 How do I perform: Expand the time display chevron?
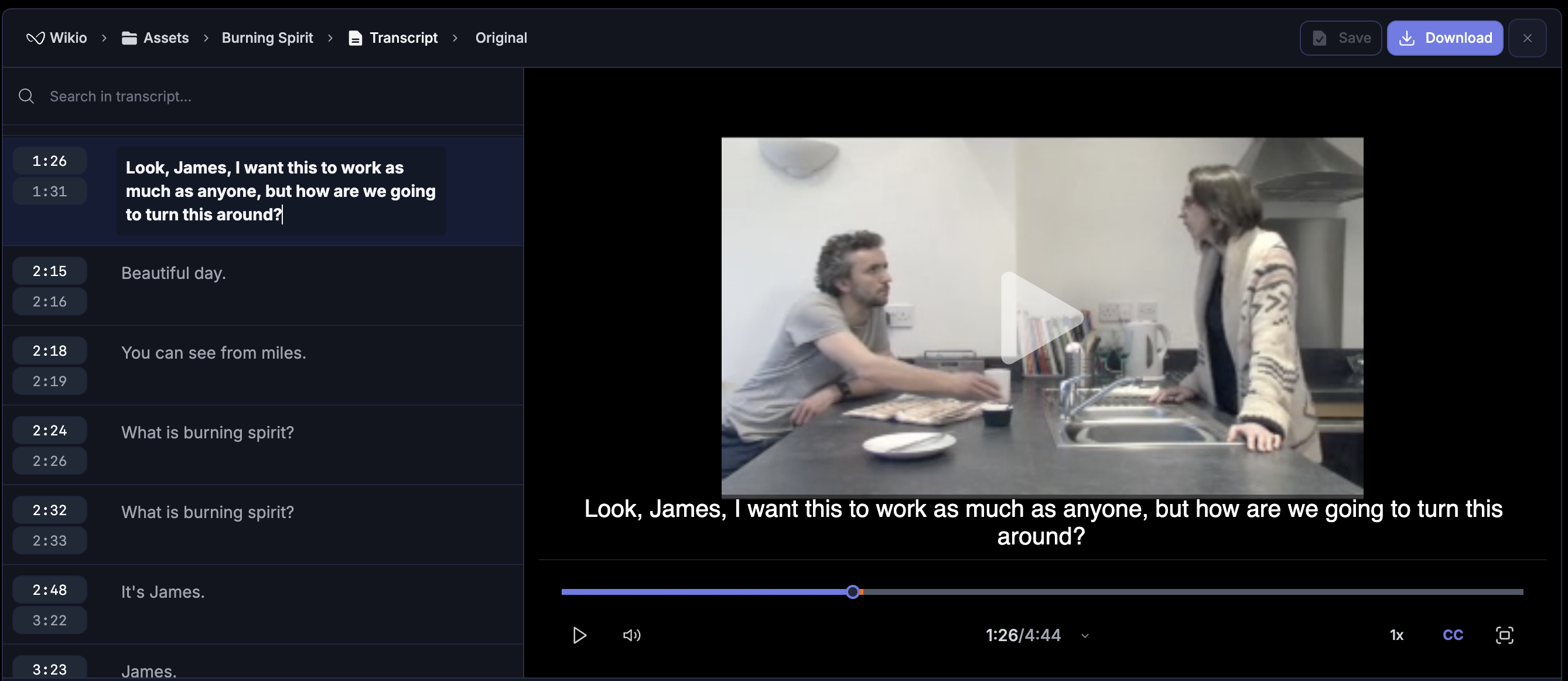click(x=1085, y=636)
